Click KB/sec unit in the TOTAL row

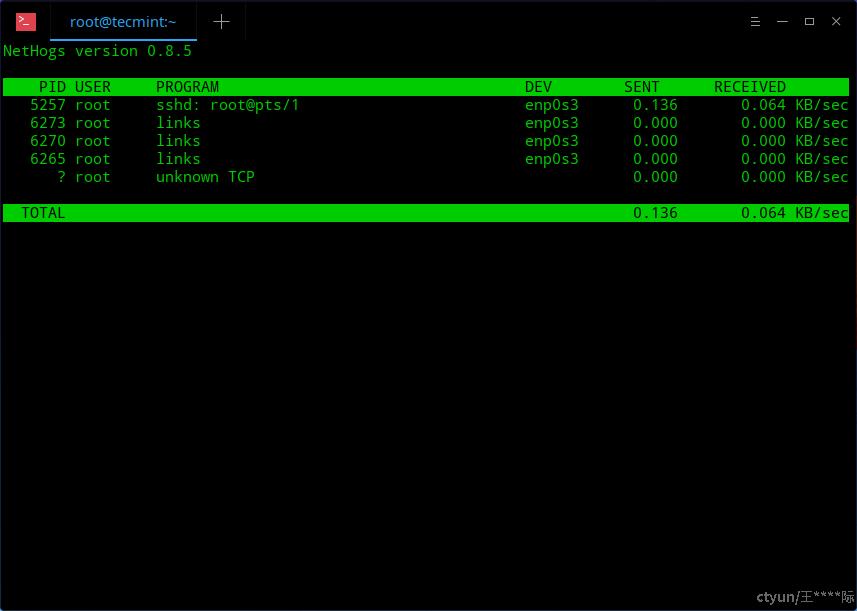click(x=821, y=213)
